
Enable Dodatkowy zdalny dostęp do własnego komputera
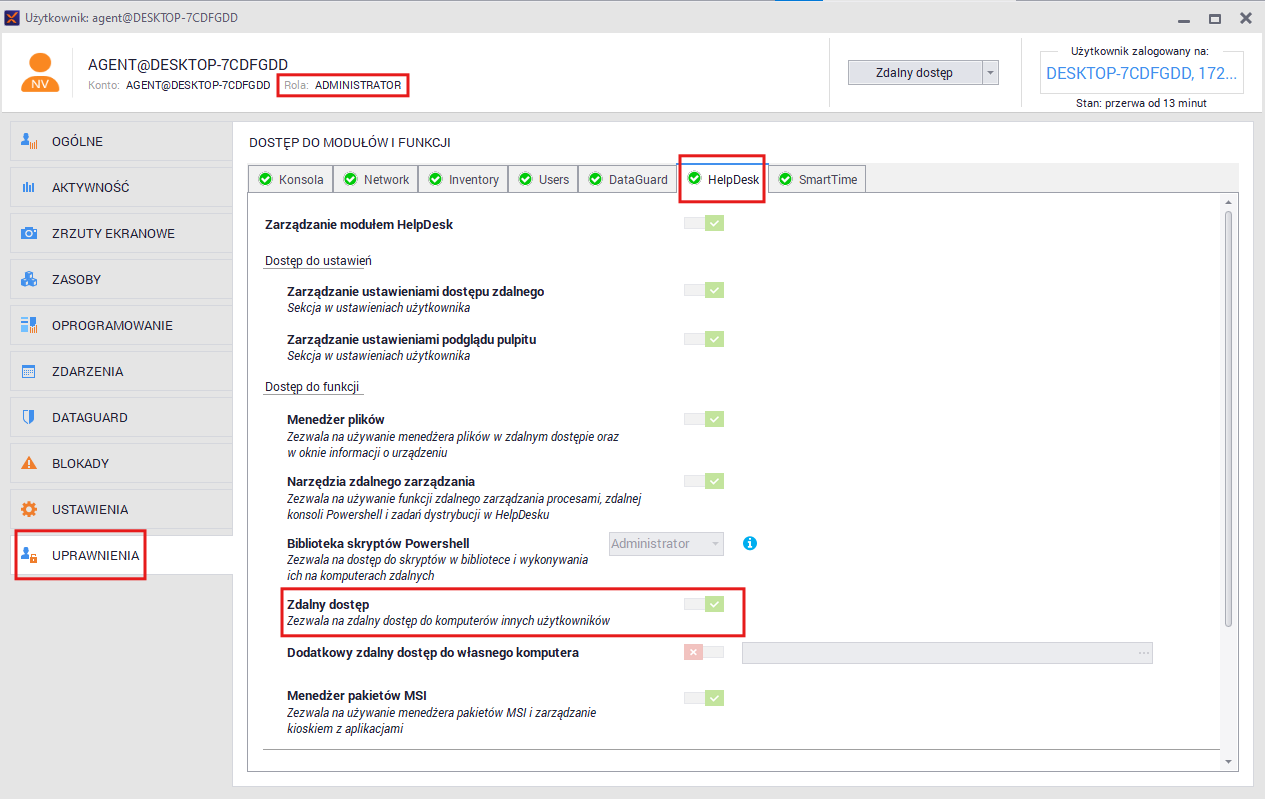point(704,652)
